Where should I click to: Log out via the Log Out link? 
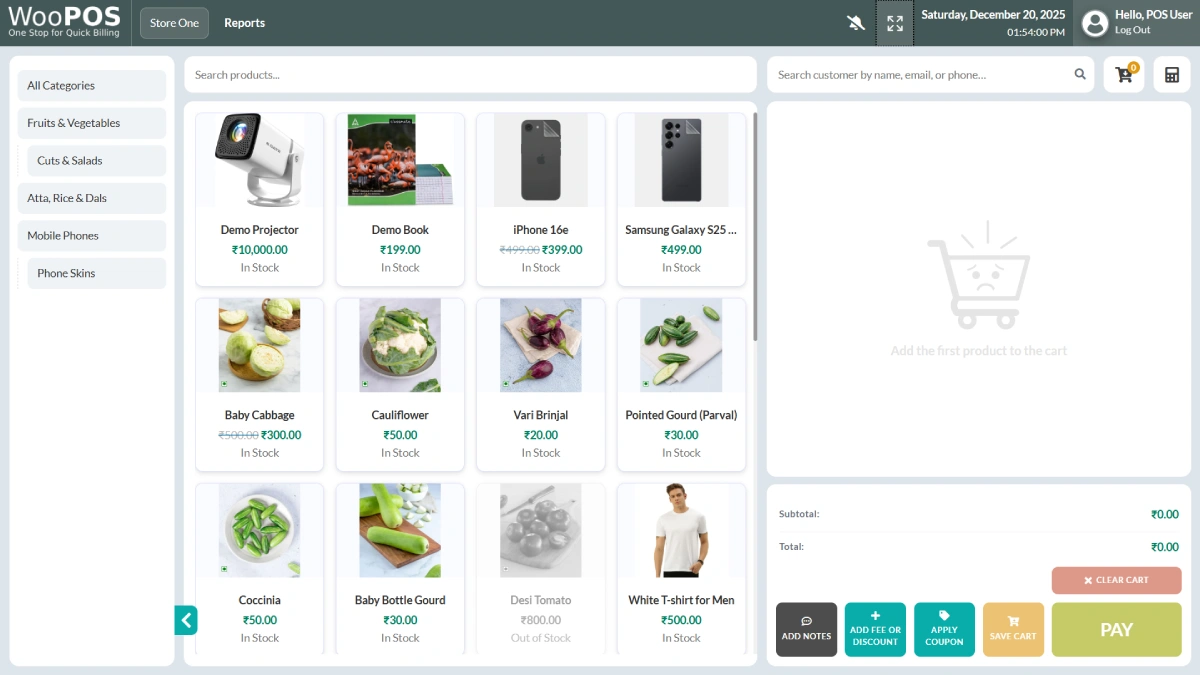[1132, 30]
